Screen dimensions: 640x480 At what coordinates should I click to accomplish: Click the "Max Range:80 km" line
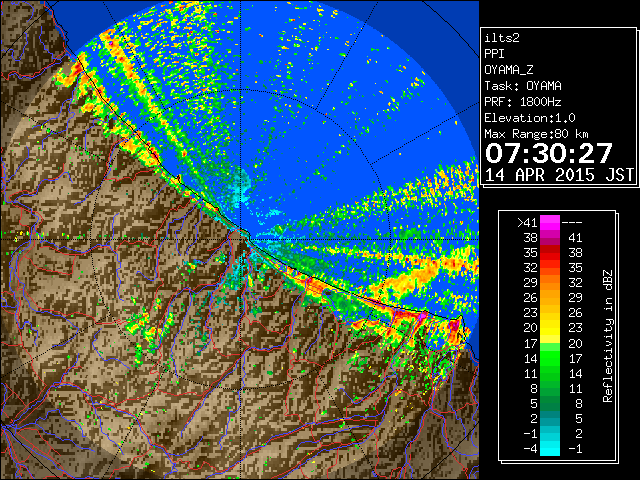coord(536,134)
